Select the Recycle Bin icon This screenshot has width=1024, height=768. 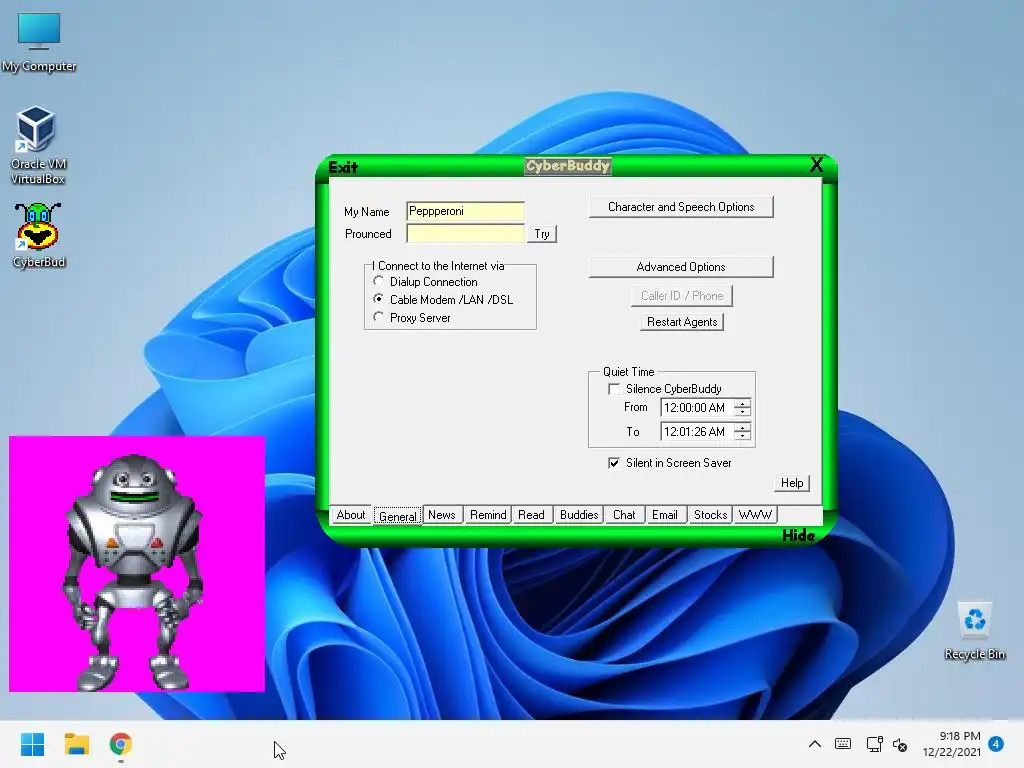[974, 631]
